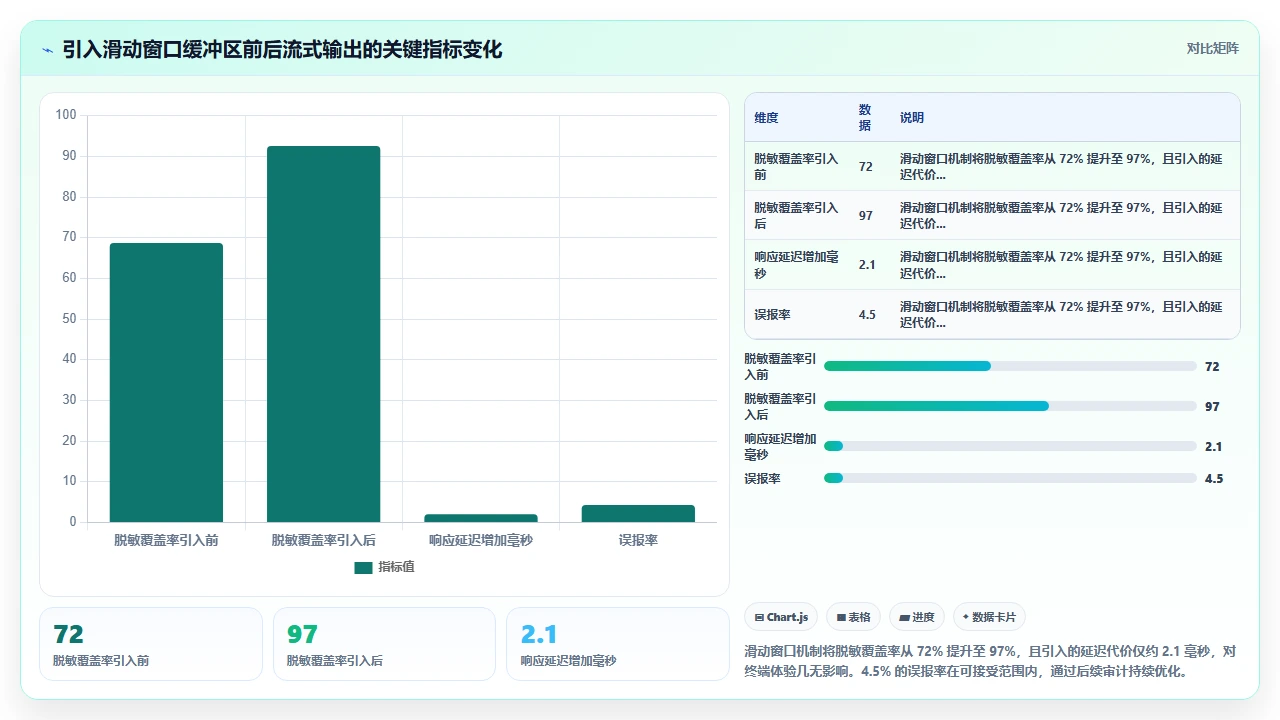Click the 4.5 value beside the progress bar

point(1214,479)
